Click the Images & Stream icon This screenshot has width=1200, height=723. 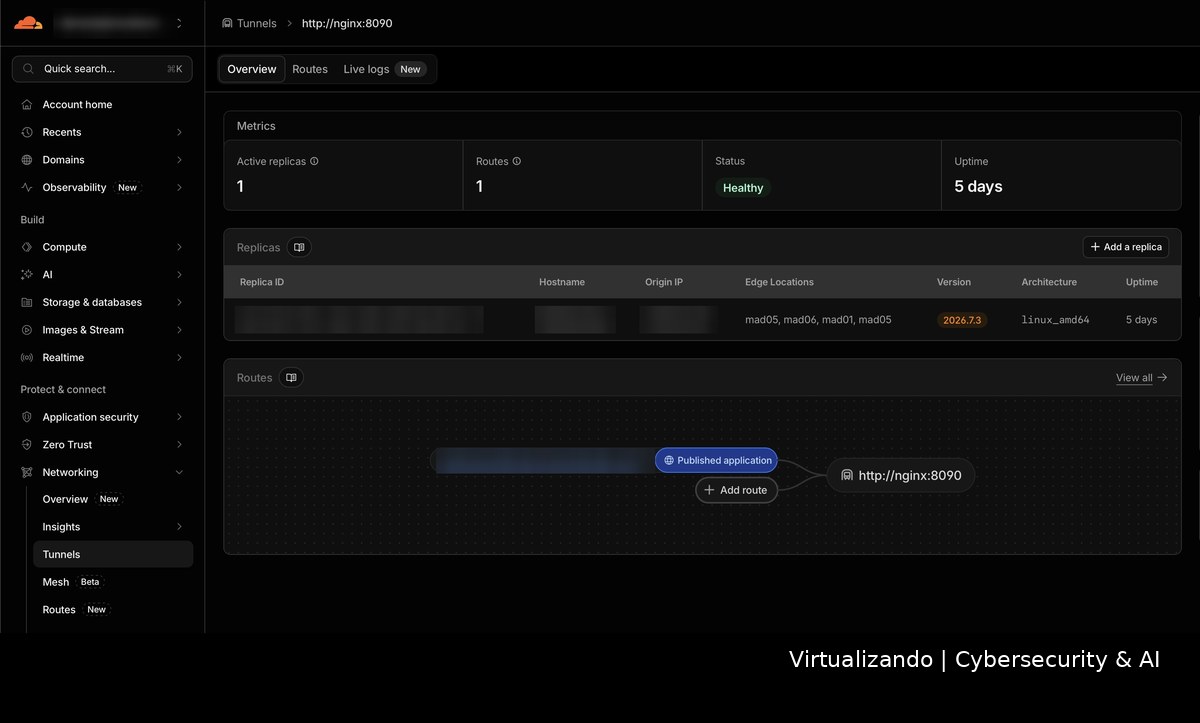click(x=27, y=330)
